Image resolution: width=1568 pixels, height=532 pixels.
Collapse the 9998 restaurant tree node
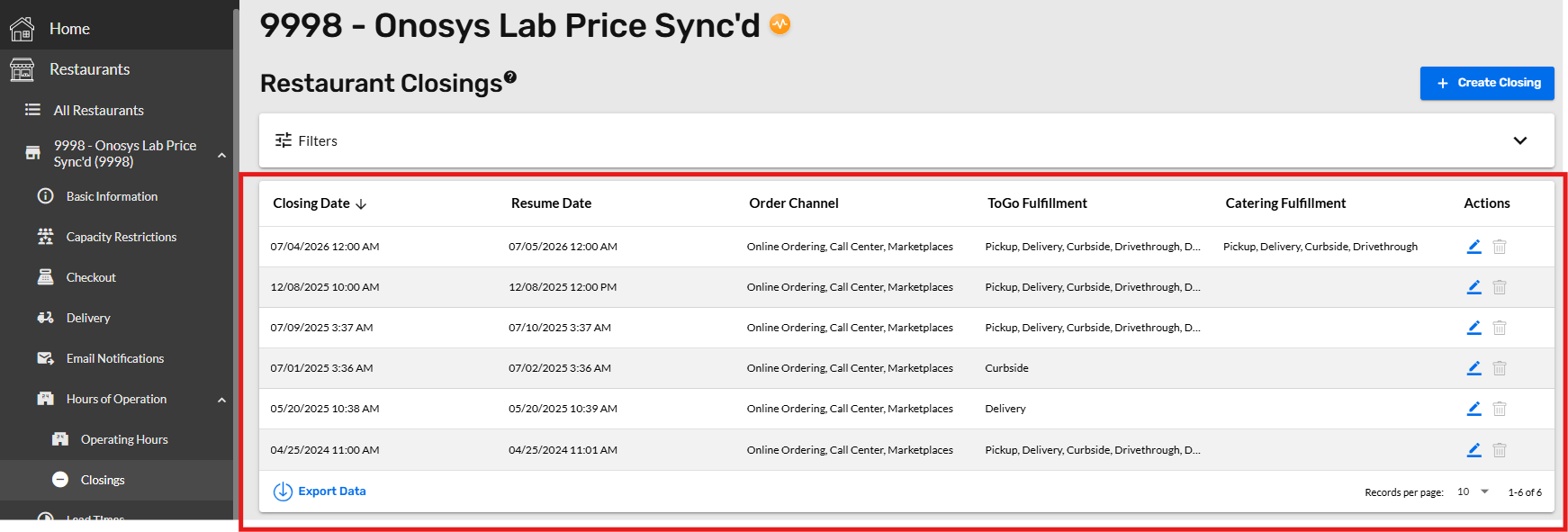tap(221, 155)
